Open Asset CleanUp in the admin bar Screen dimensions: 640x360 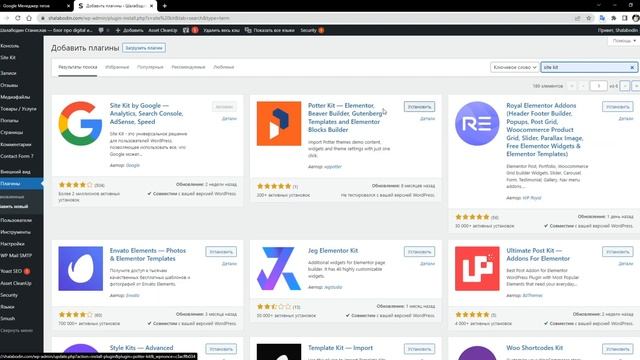point(162,30)
